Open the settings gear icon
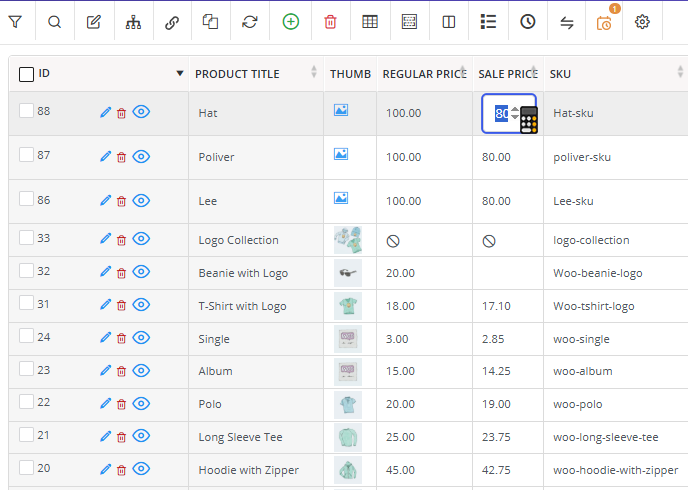This screenshot has width=688, height=490. pyautogui.click(x=642, y=21)
